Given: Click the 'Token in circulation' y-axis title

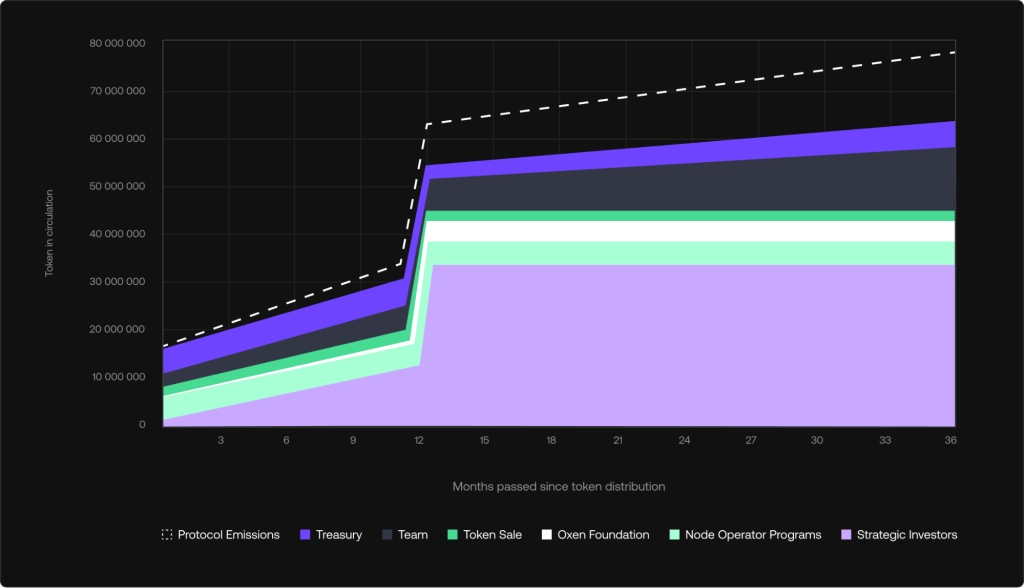Looking at the screenshot, I should [x=49, y=233].
